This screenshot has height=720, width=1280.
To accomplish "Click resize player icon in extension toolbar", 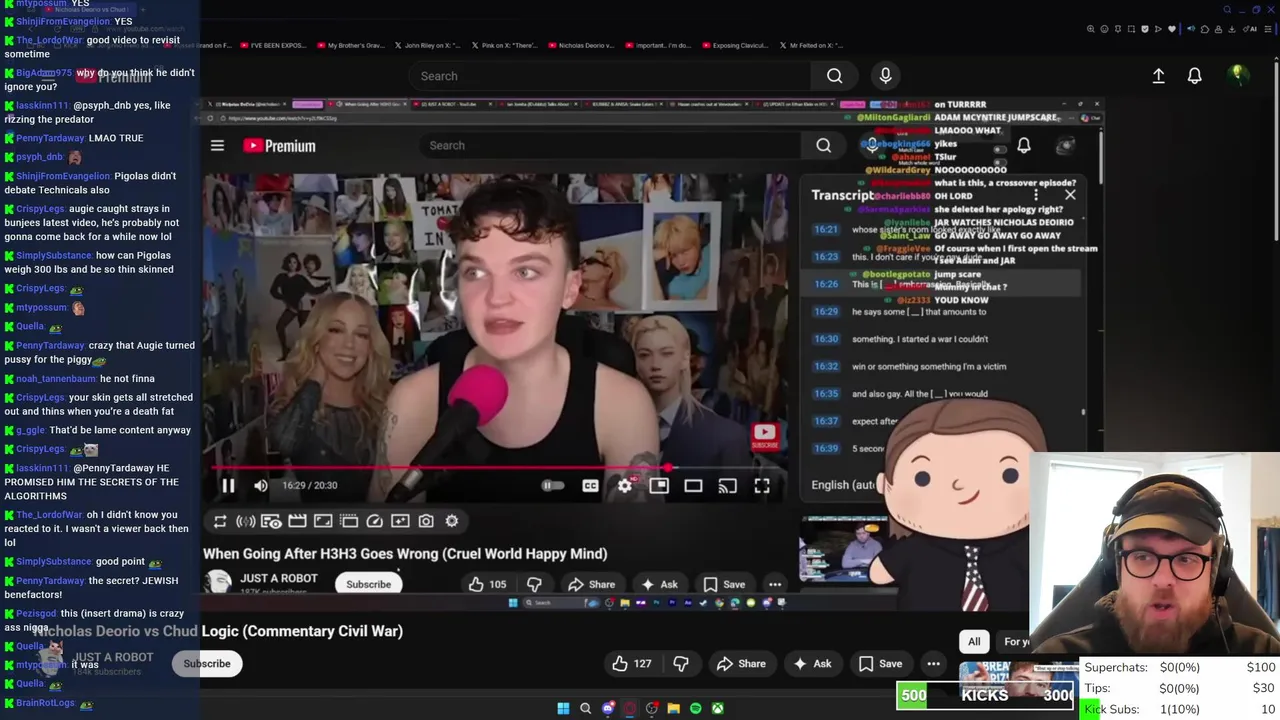I will point(323,521).
